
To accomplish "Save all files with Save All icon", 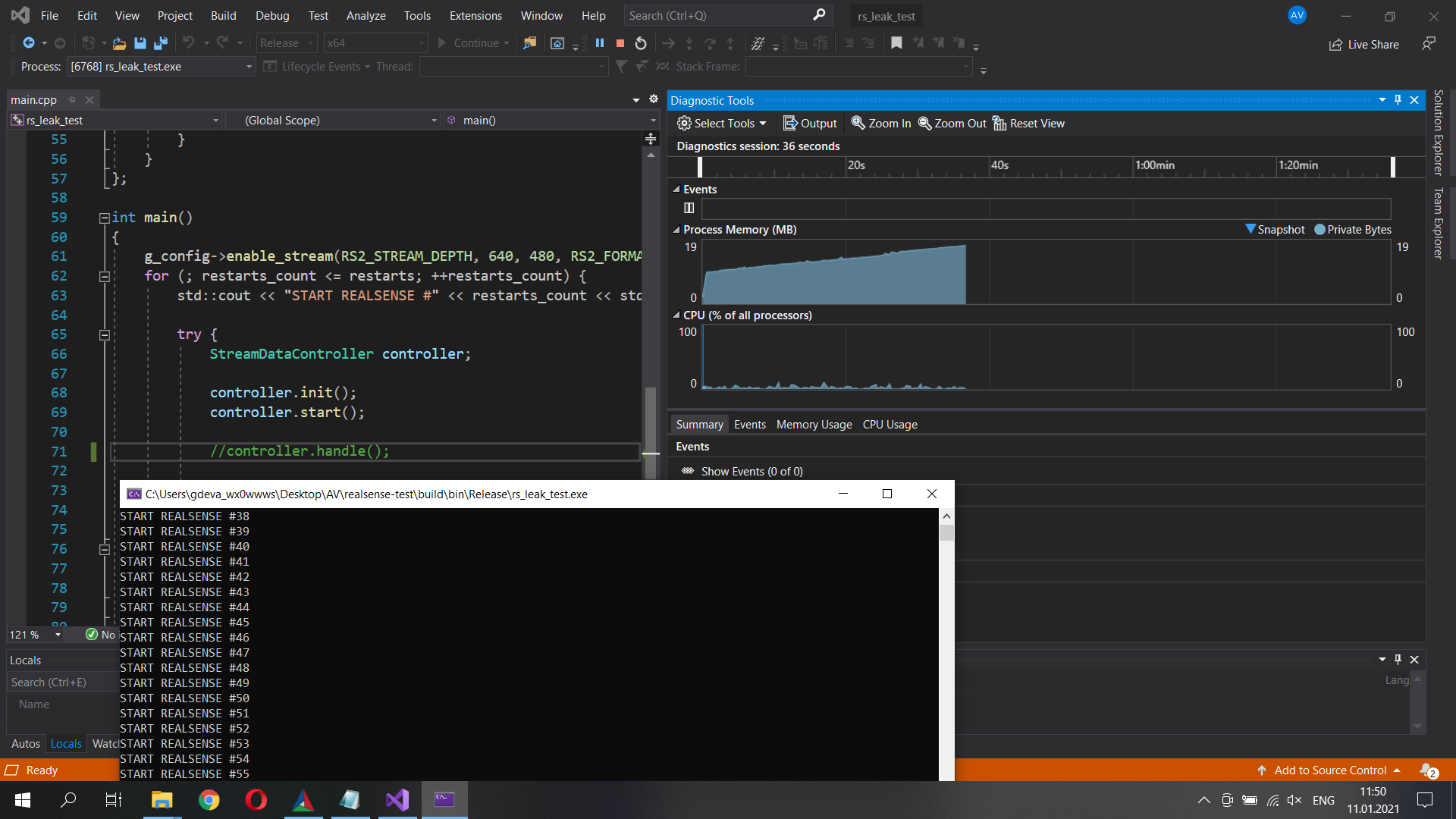I will click(x=160, y=43).
